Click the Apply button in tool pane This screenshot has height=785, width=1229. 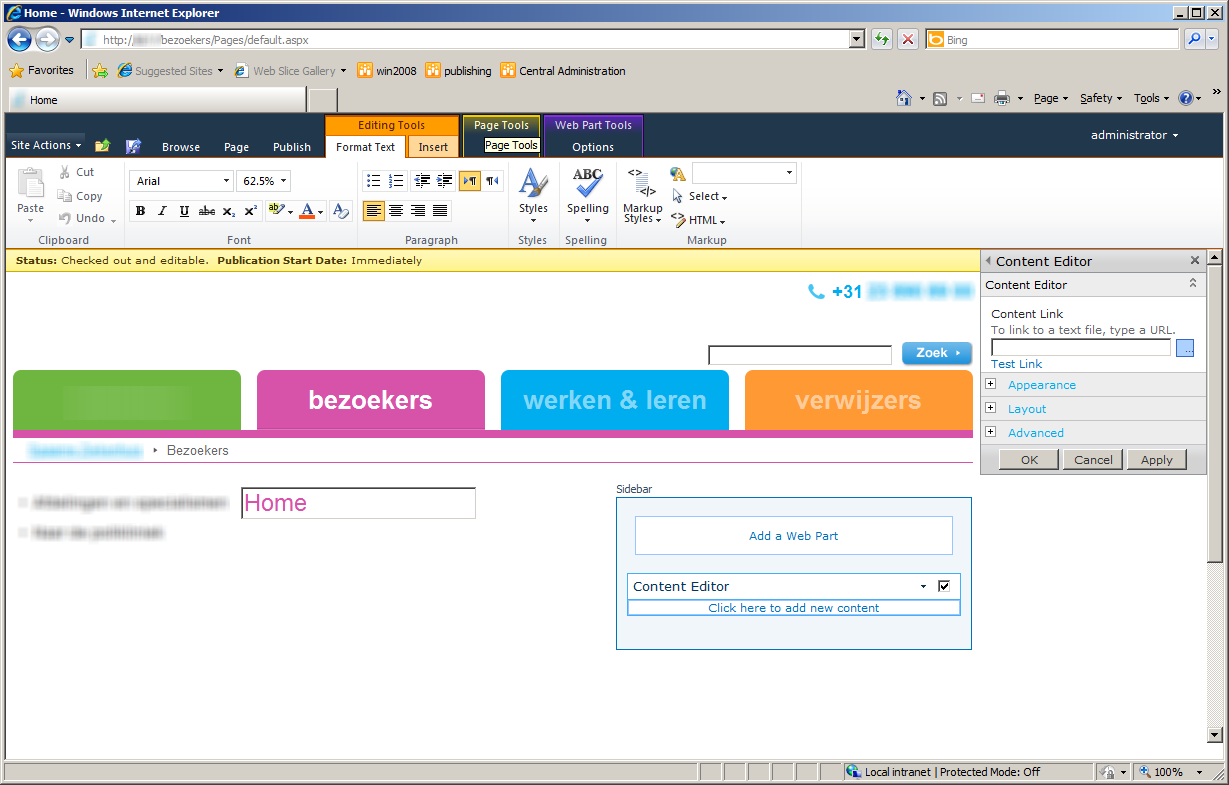pyautogui.click(x=1156, y=460)
